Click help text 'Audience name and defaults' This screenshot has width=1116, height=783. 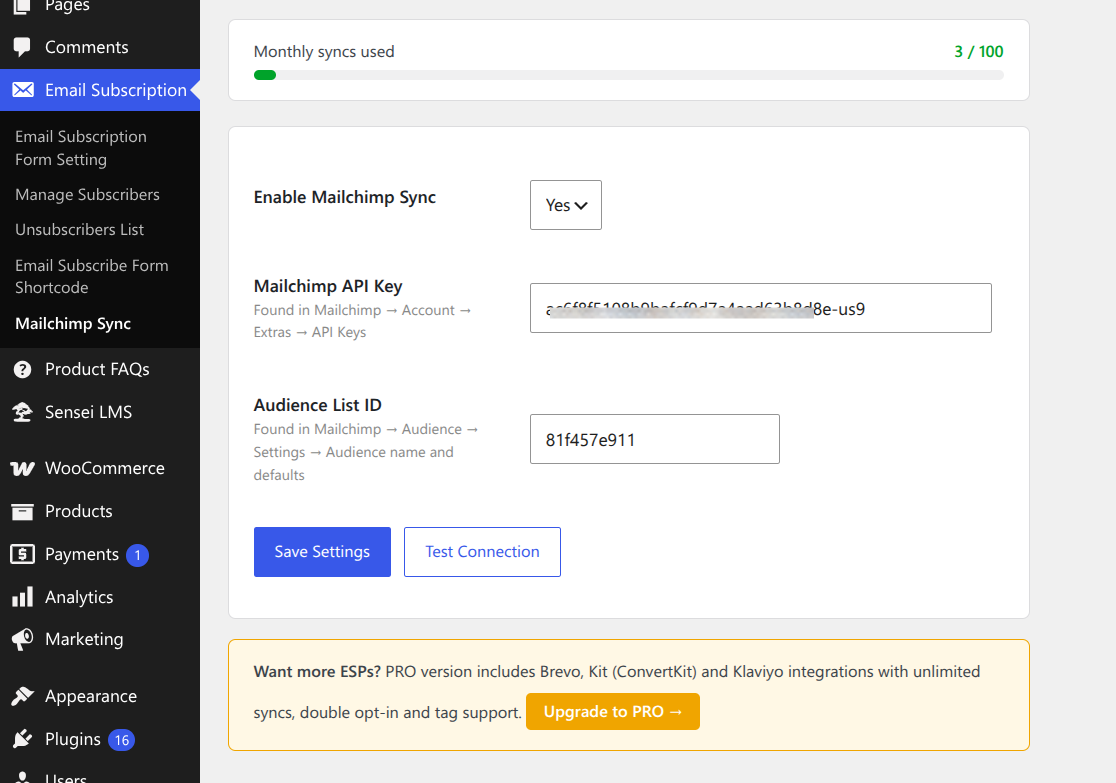[x=354, y=463]
